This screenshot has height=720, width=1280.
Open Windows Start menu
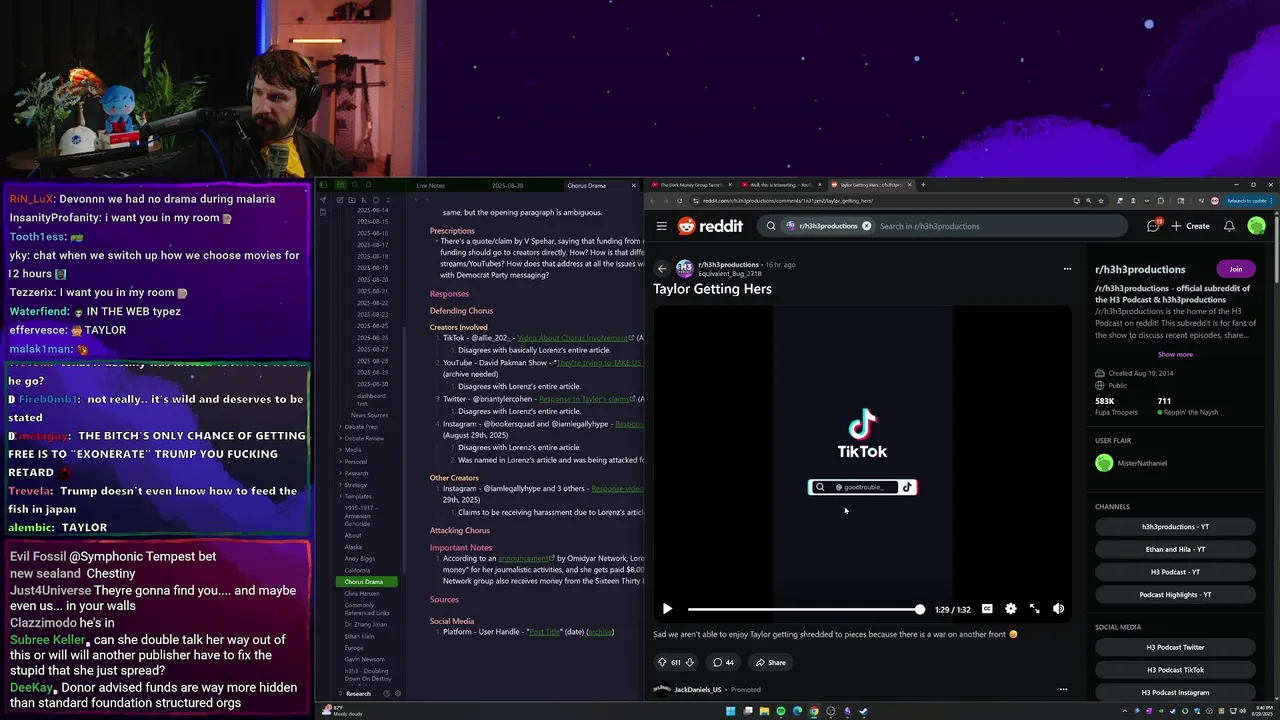point(731,712)
